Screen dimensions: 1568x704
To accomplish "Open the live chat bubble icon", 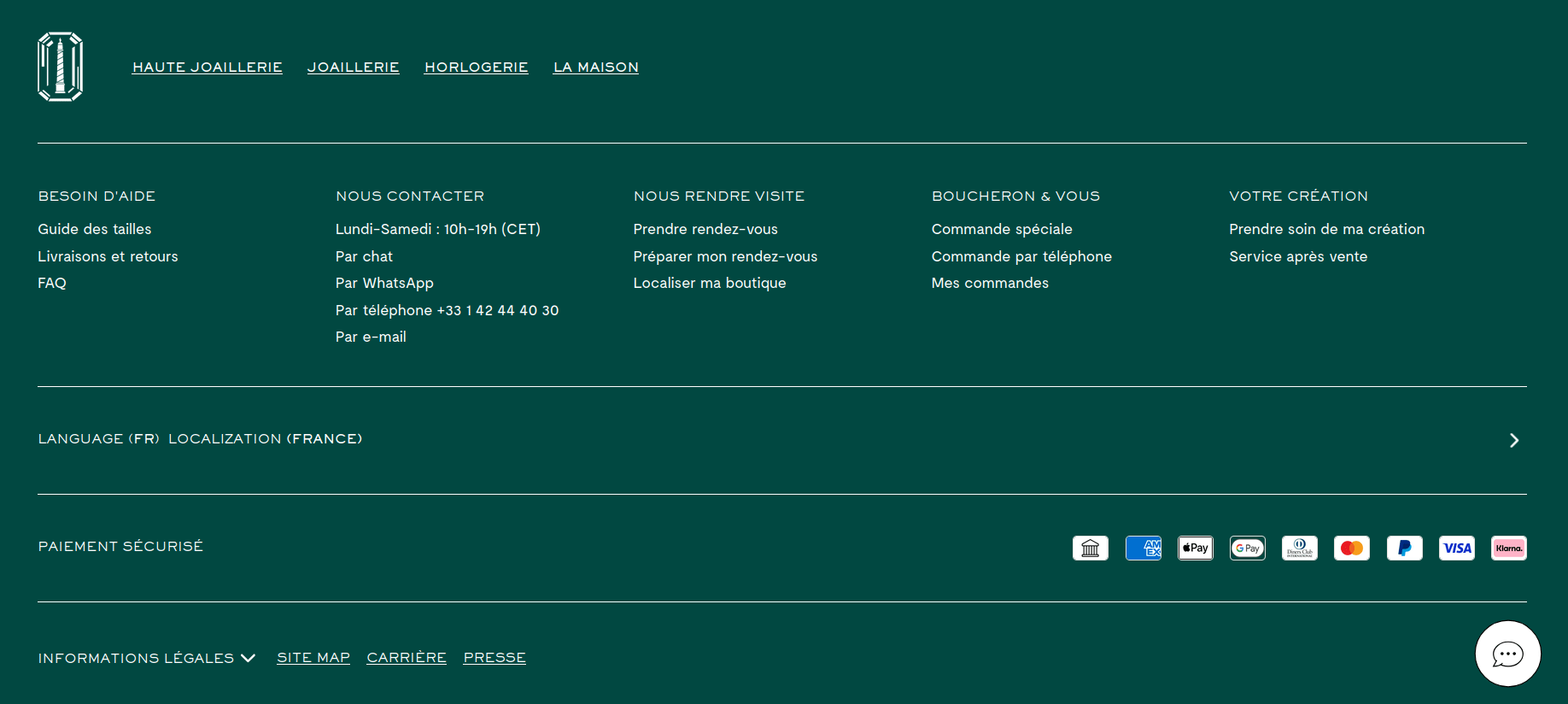I will click(x=1507, y=654).
